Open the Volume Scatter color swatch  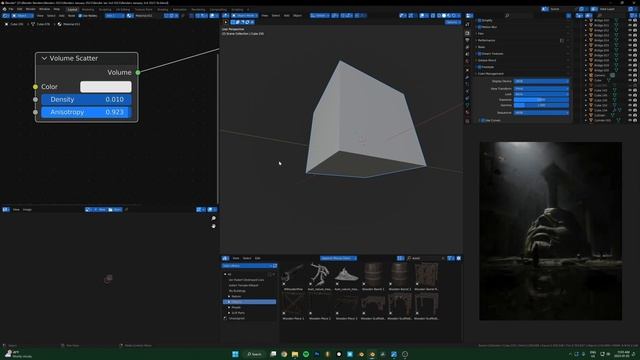point(106,87)
